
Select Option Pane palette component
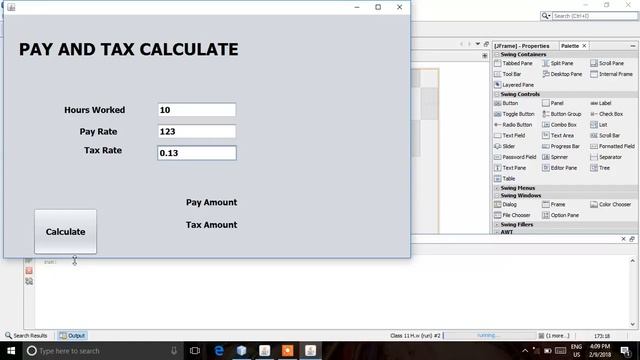point(560,215)
